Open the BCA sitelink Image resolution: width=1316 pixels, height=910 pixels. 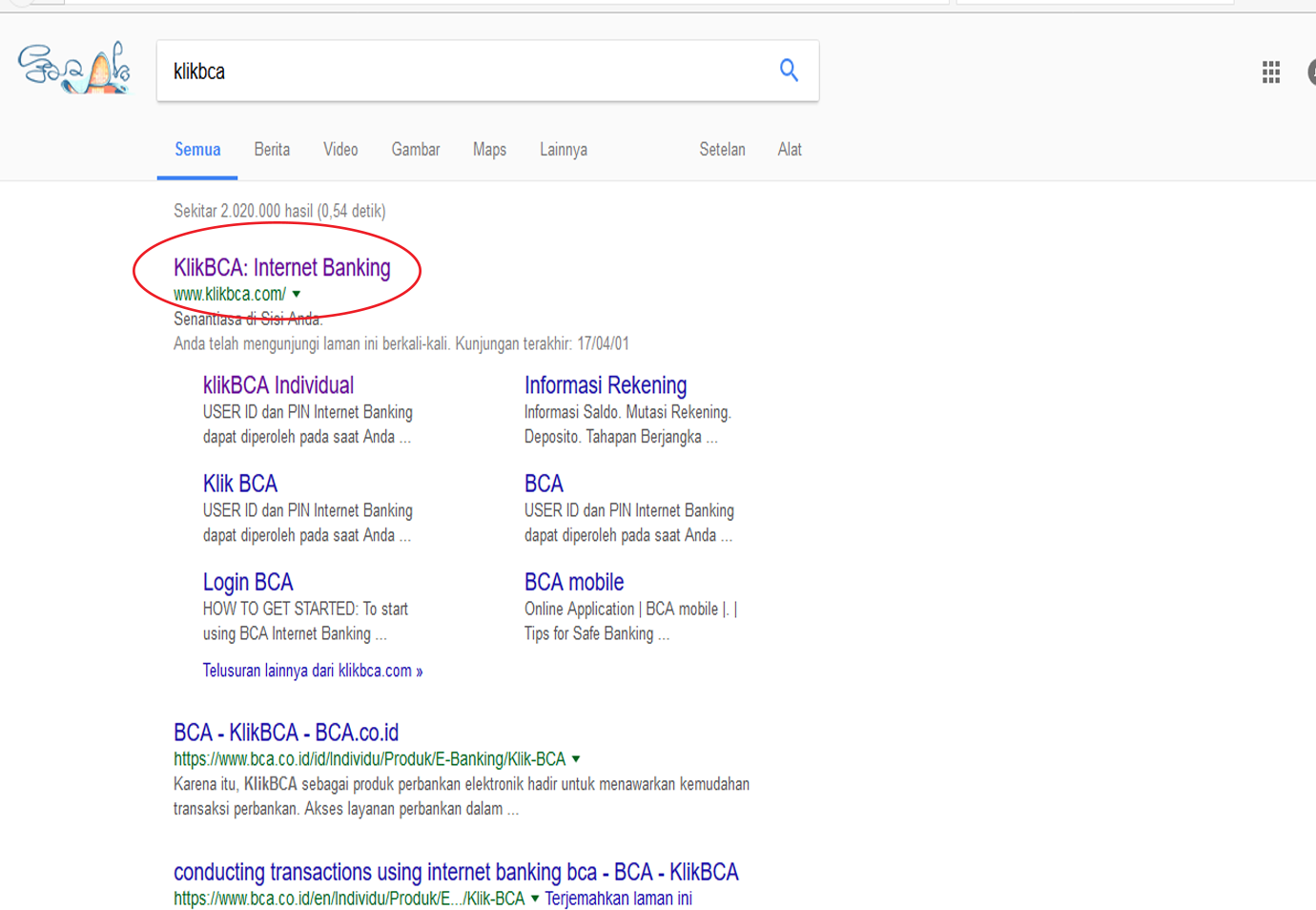pyautogui.click(x=544, y=484)
